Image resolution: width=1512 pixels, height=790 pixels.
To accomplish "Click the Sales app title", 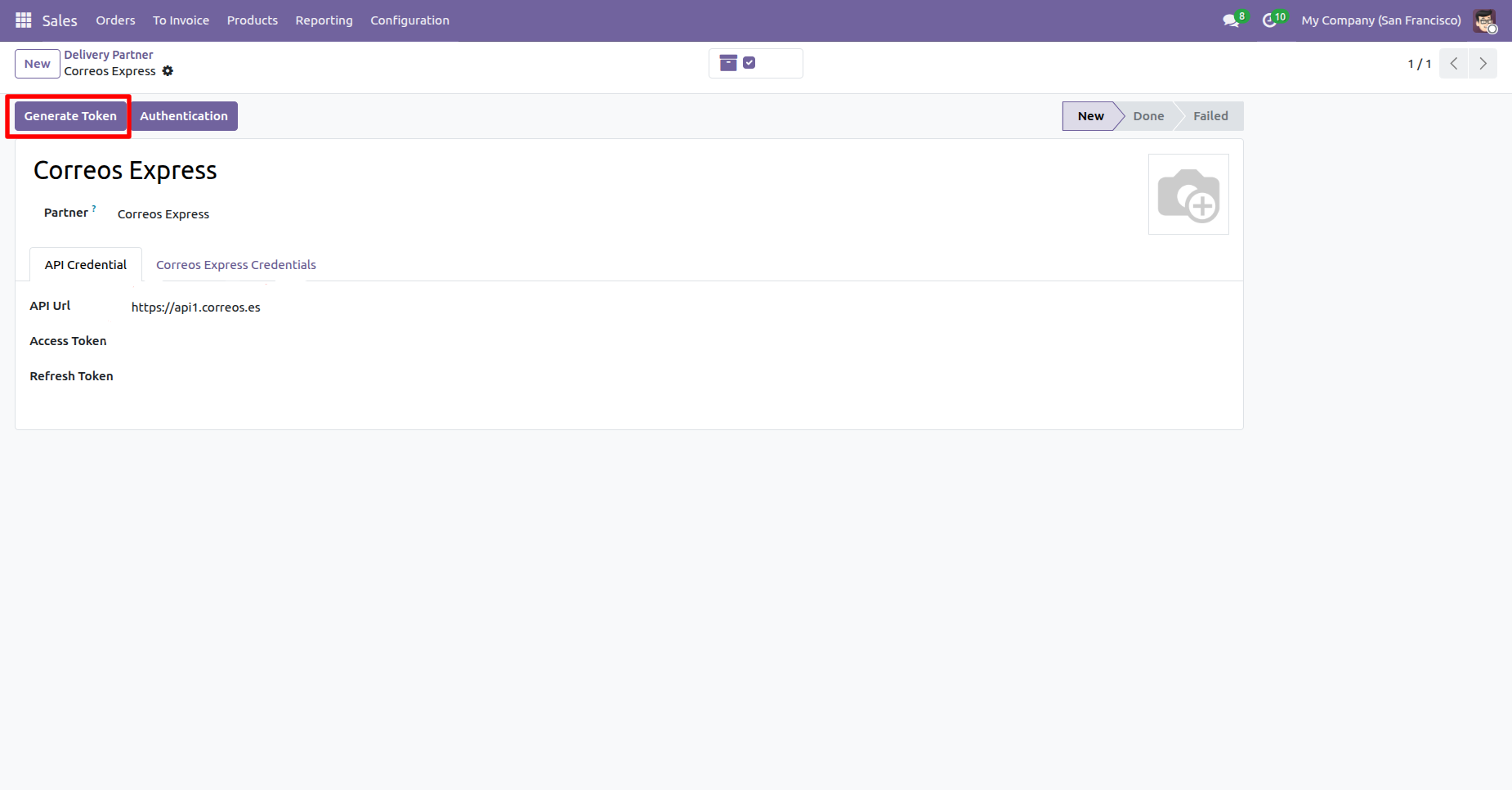I will (x=60, y=20).
